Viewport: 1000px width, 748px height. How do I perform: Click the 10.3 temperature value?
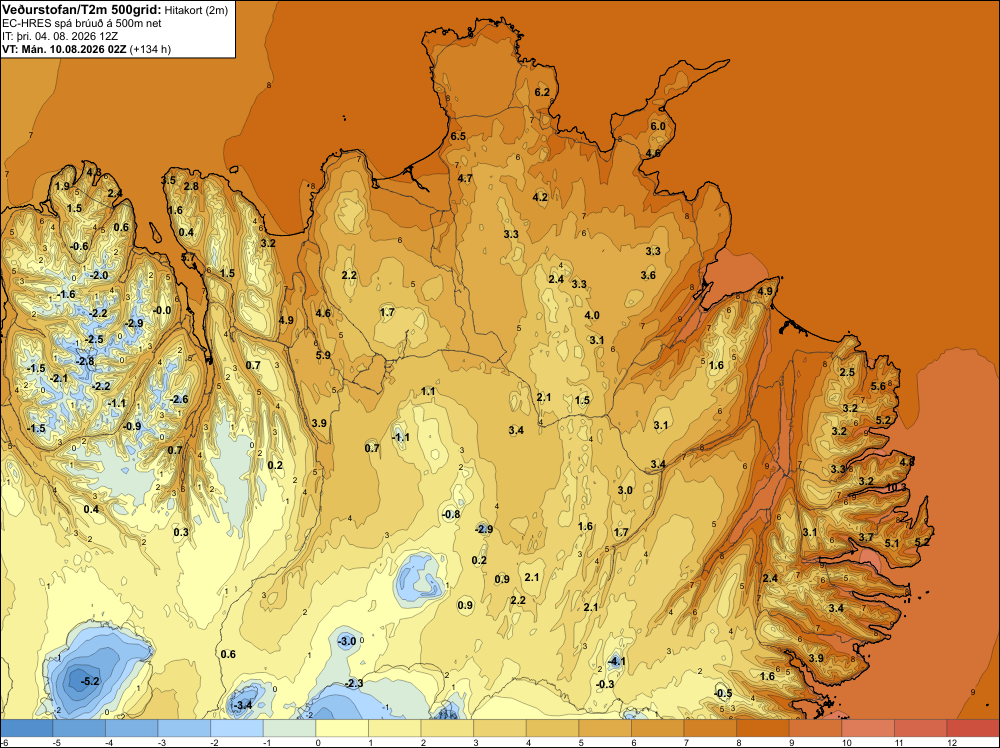(x=897, y=487)
